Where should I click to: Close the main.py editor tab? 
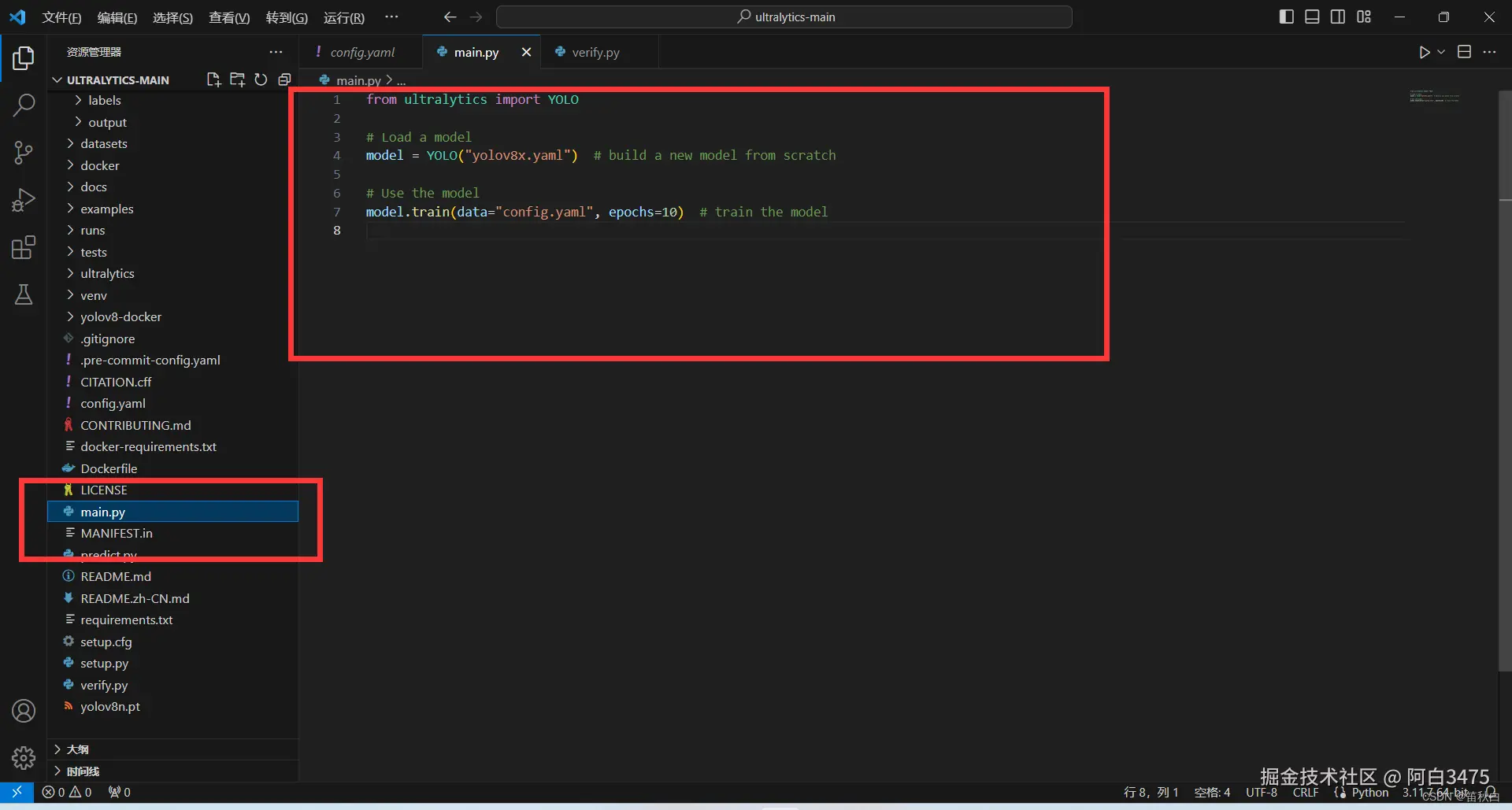click(526, 52)
